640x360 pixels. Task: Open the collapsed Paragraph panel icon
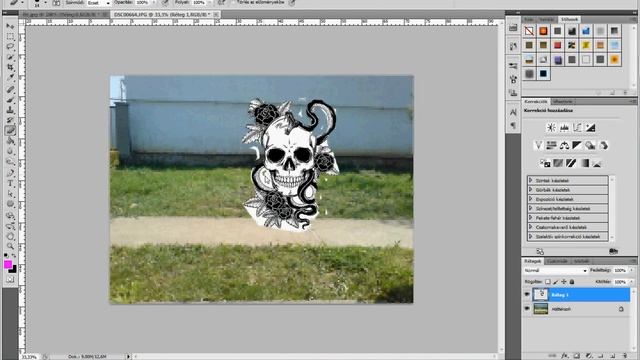pos(513,126)
